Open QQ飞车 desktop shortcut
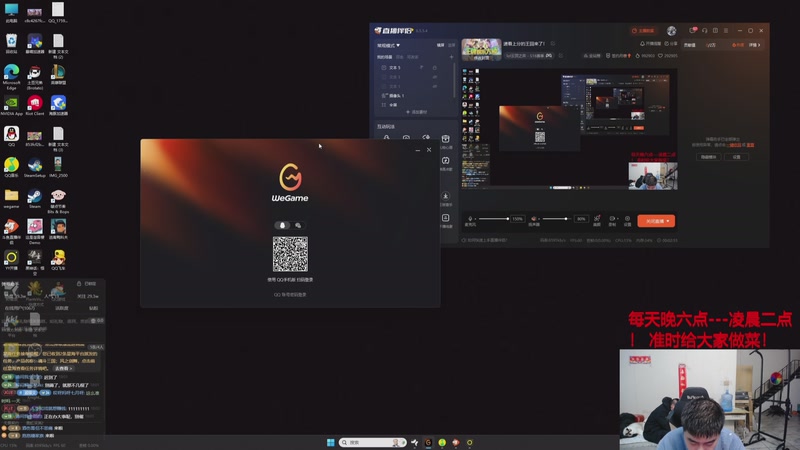Image resolution: width=800 pixels, height=450 pixels. point(58,260)
